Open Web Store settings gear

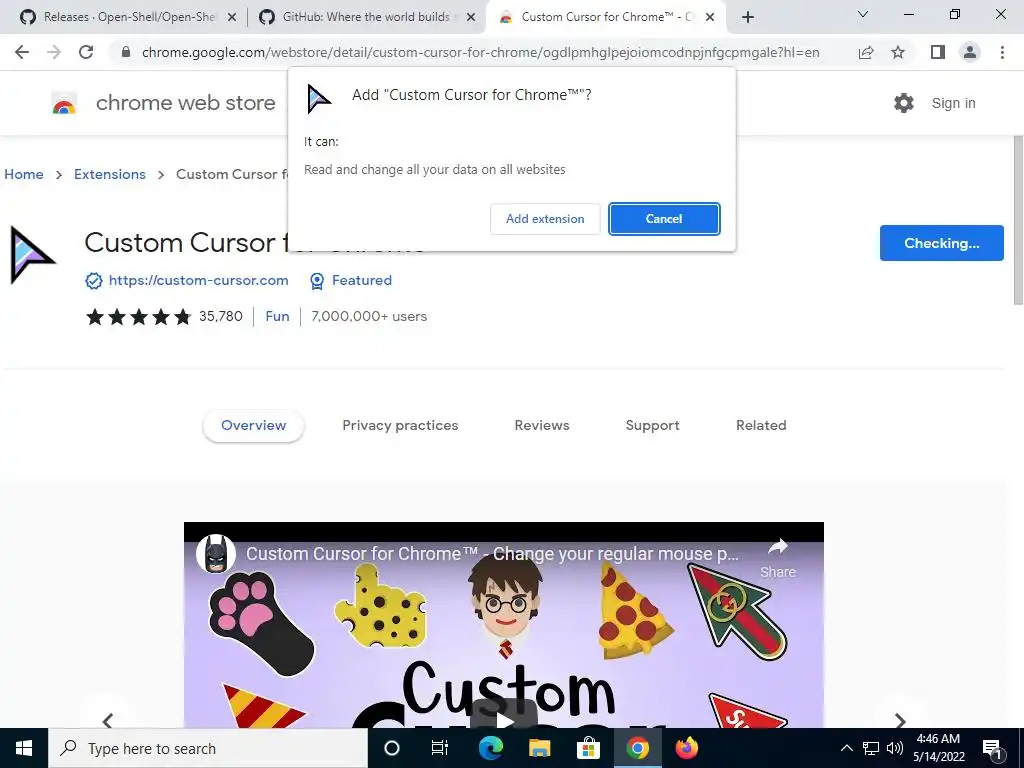904,103
